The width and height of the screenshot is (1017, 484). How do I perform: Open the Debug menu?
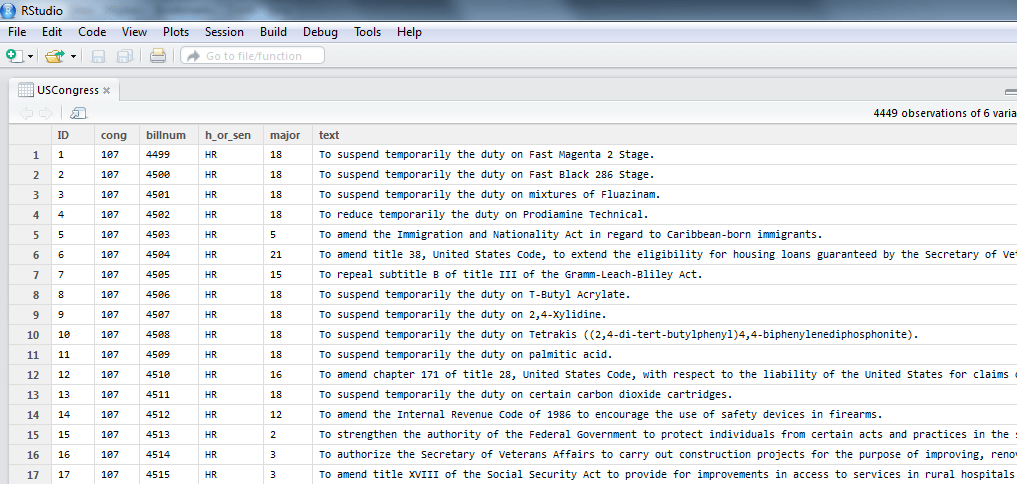tap(320, 32)
